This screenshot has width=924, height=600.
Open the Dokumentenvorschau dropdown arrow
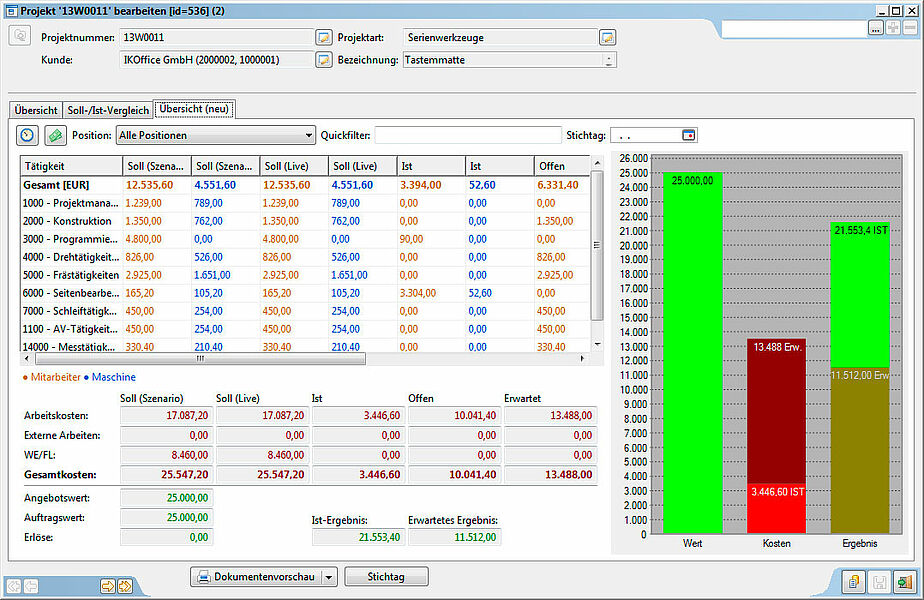[x=329, y=577]
